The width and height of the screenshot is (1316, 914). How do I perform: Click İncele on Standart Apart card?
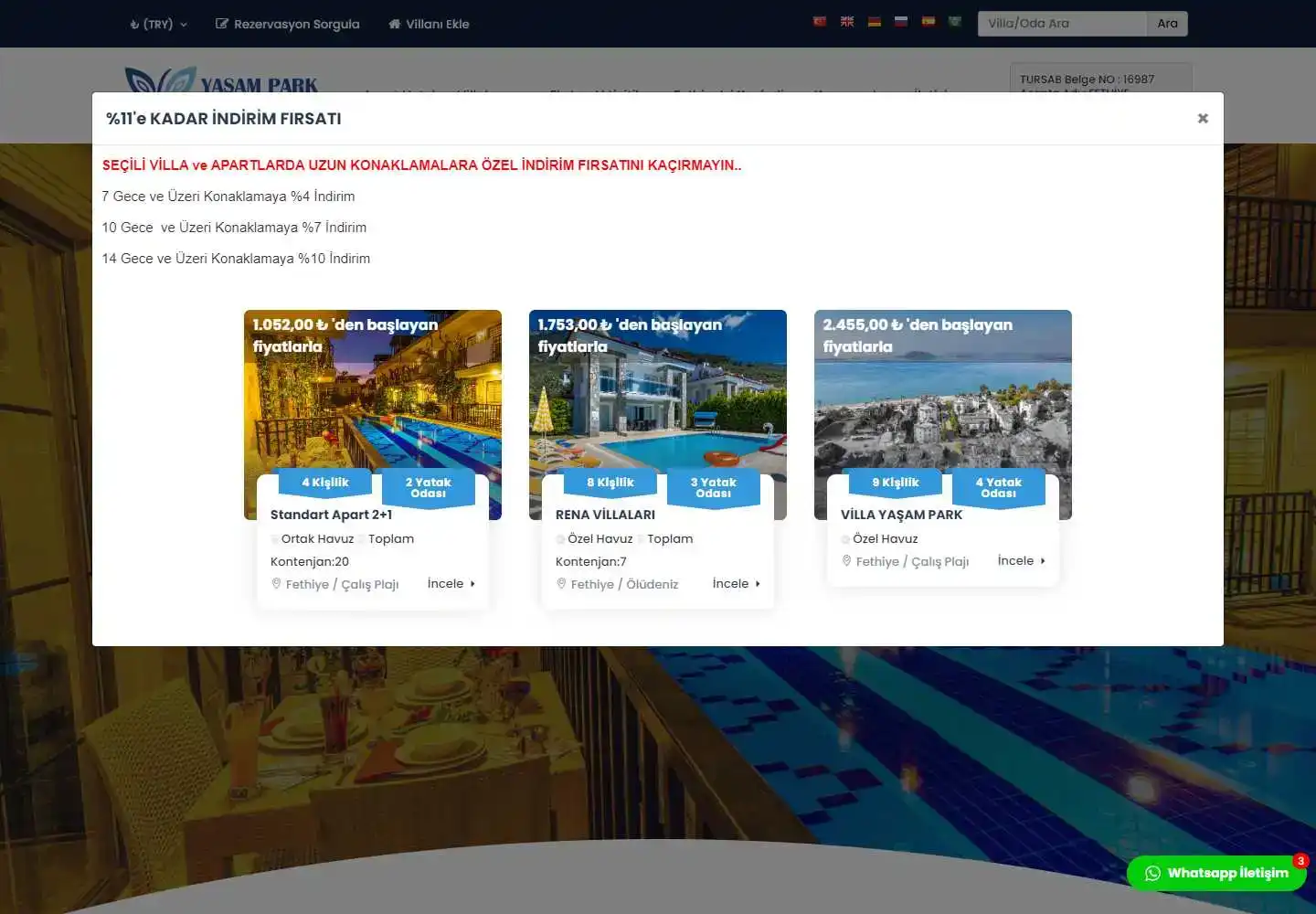pyautogui.click(x=451, y=583)
